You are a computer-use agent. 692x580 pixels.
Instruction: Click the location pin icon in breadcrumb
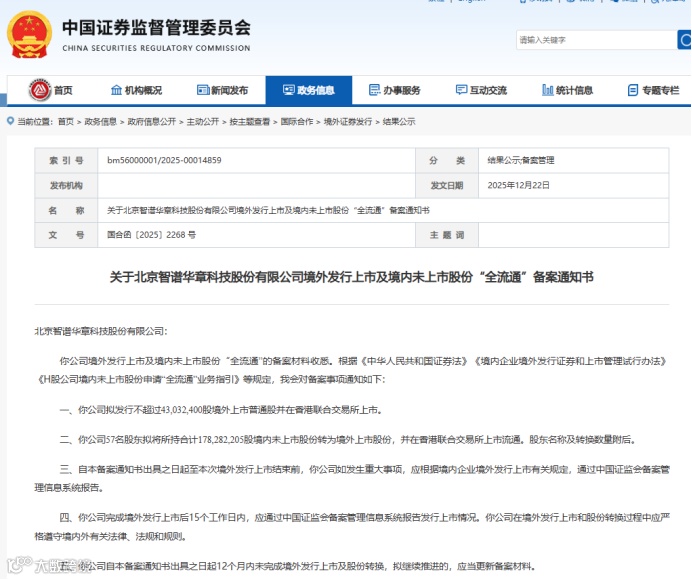pyautogui.click(x=11, y=121)
